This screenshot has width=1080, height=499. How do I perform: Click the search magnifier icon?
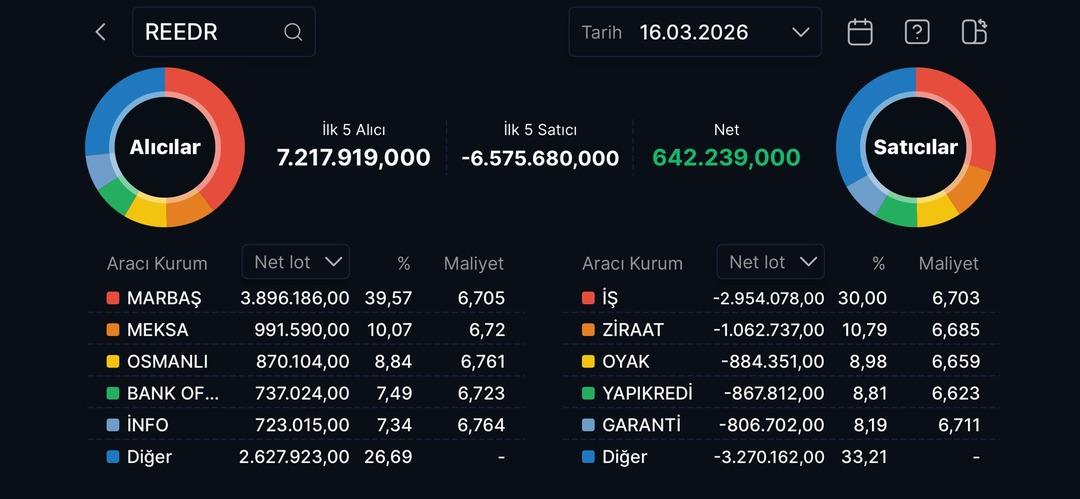293,32
